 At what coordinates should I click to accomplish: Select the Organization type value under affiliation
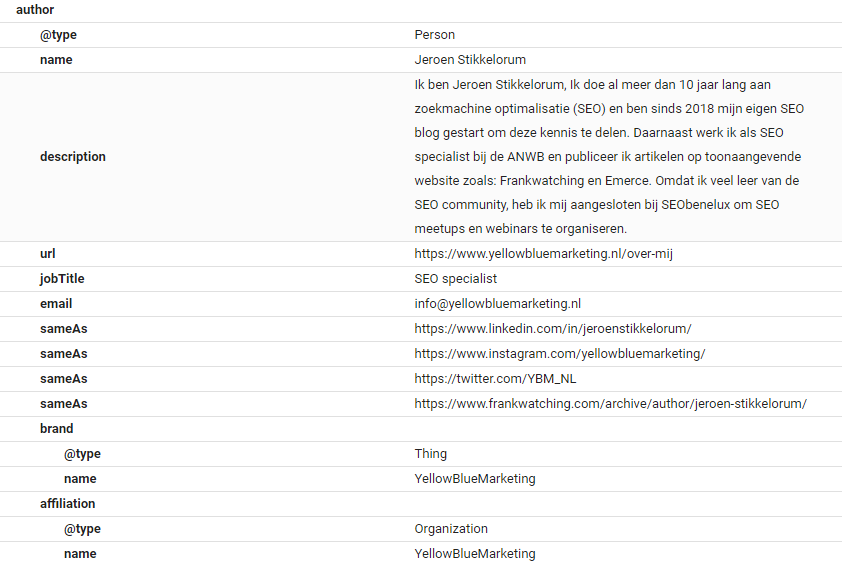(x=451, y=529)
